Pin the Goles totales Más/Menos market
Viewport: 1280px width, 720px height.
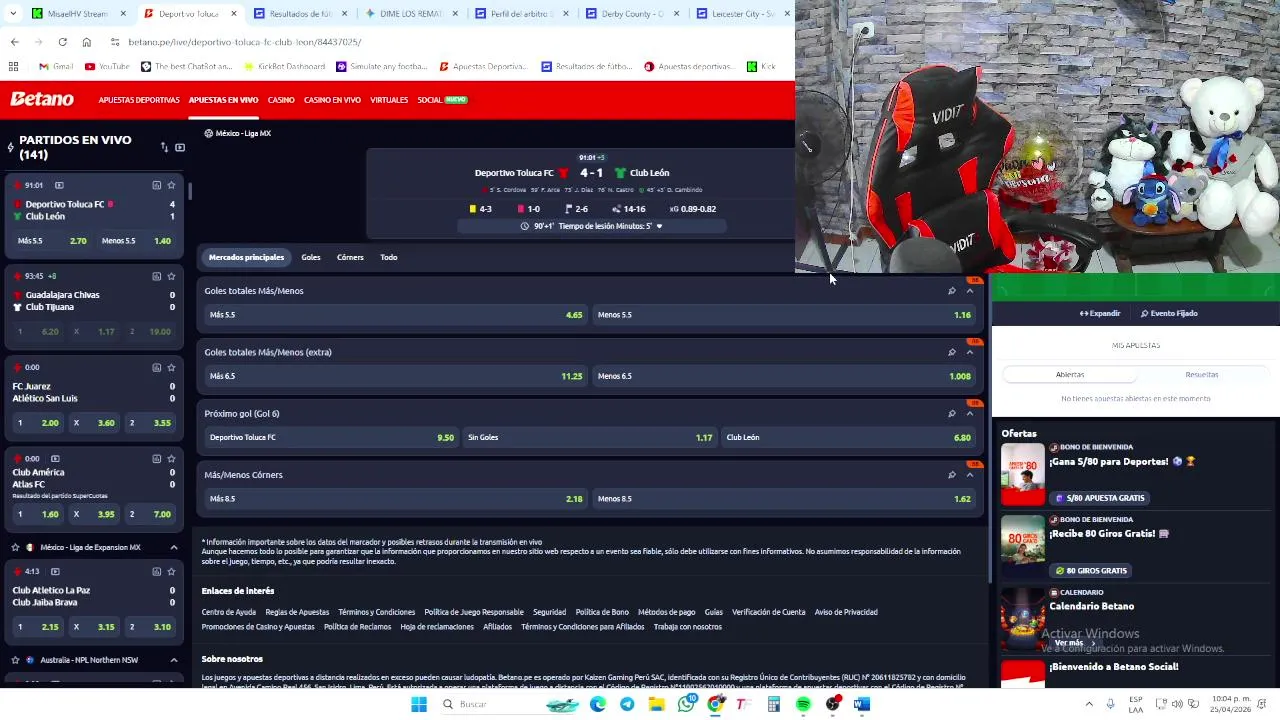951,291
